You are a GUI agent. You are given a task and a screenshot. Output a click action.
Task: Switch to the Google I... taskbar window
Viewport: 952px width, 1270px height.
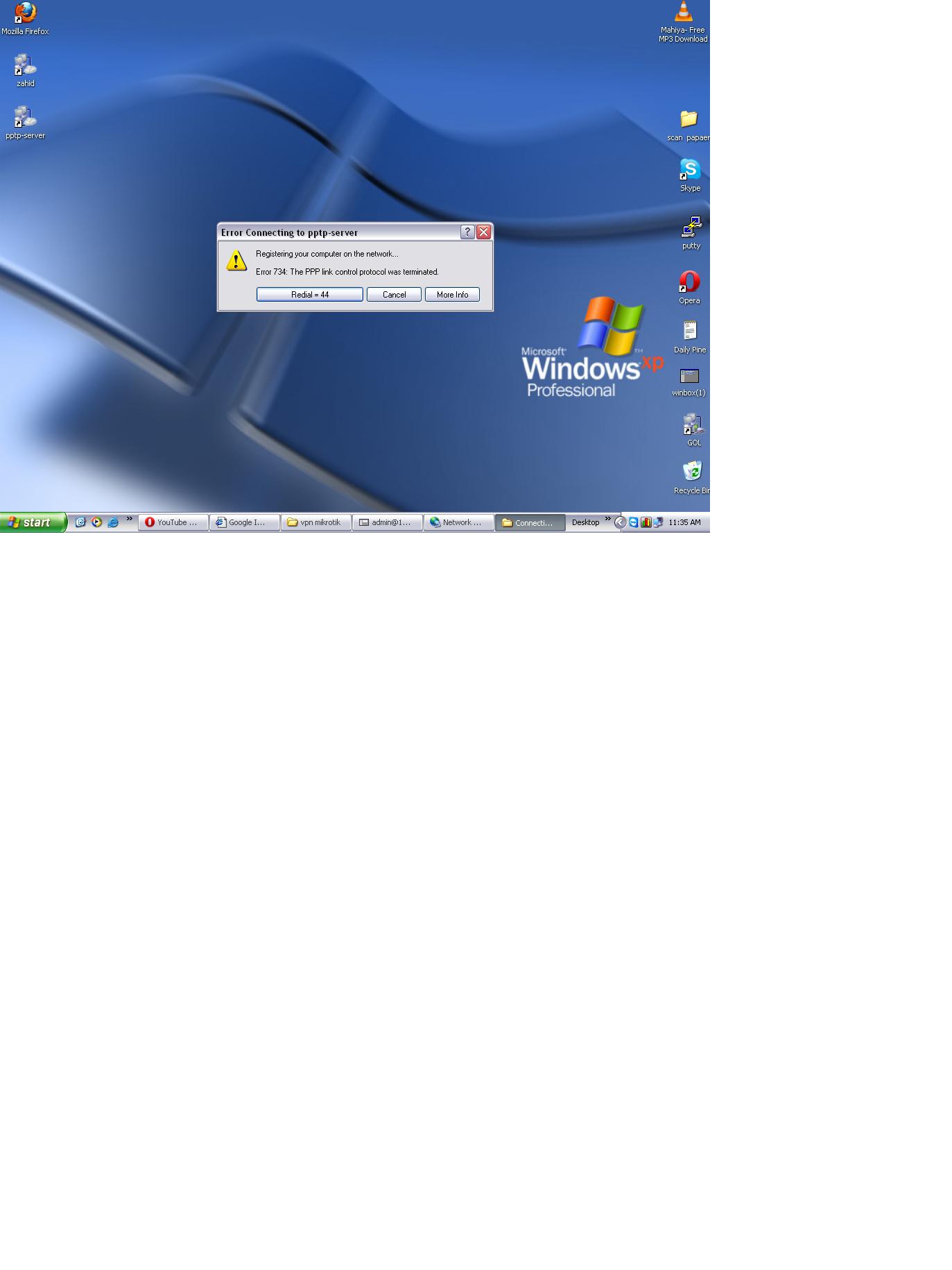point(245,522)
